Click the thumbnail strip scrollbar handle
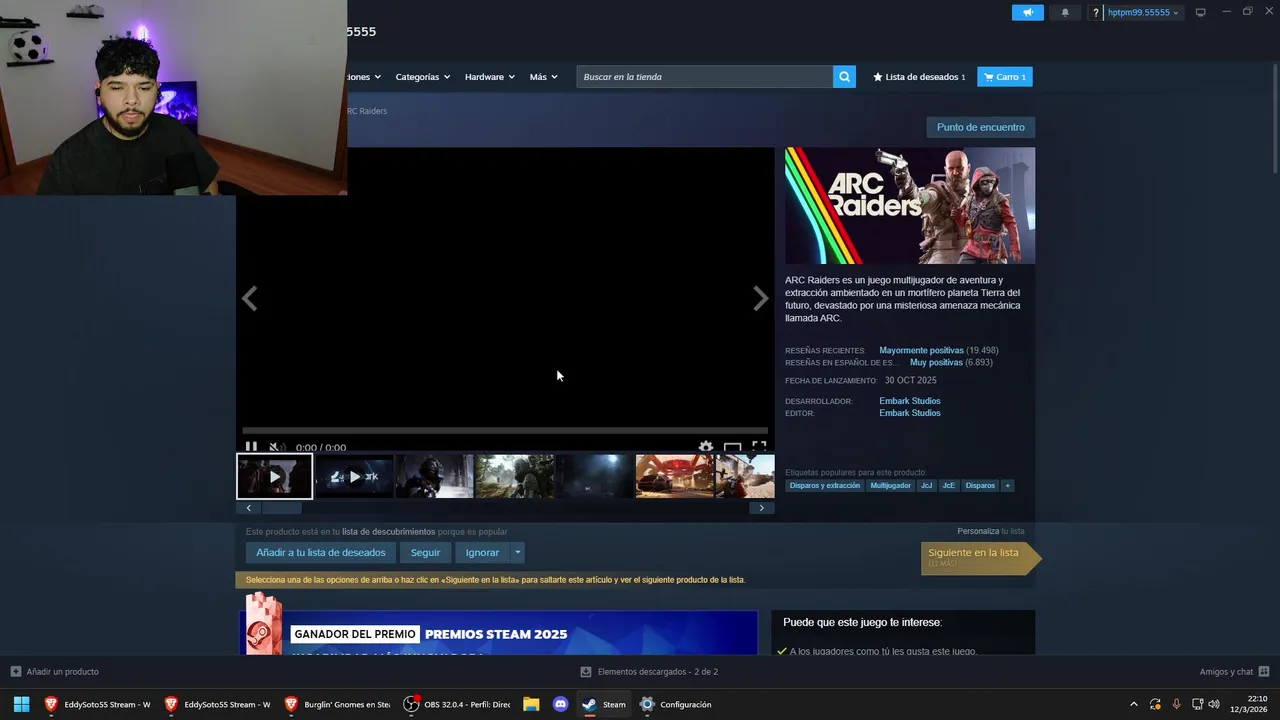Viewport: 1280px width, 720px height. pos(281,508)
